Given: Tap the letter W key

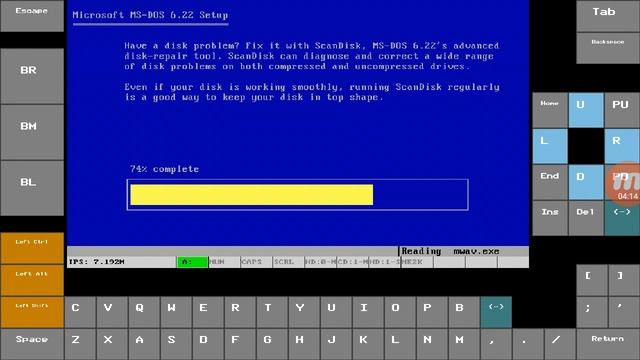Looking at the screenshot, I should click(x=176, y=312).
